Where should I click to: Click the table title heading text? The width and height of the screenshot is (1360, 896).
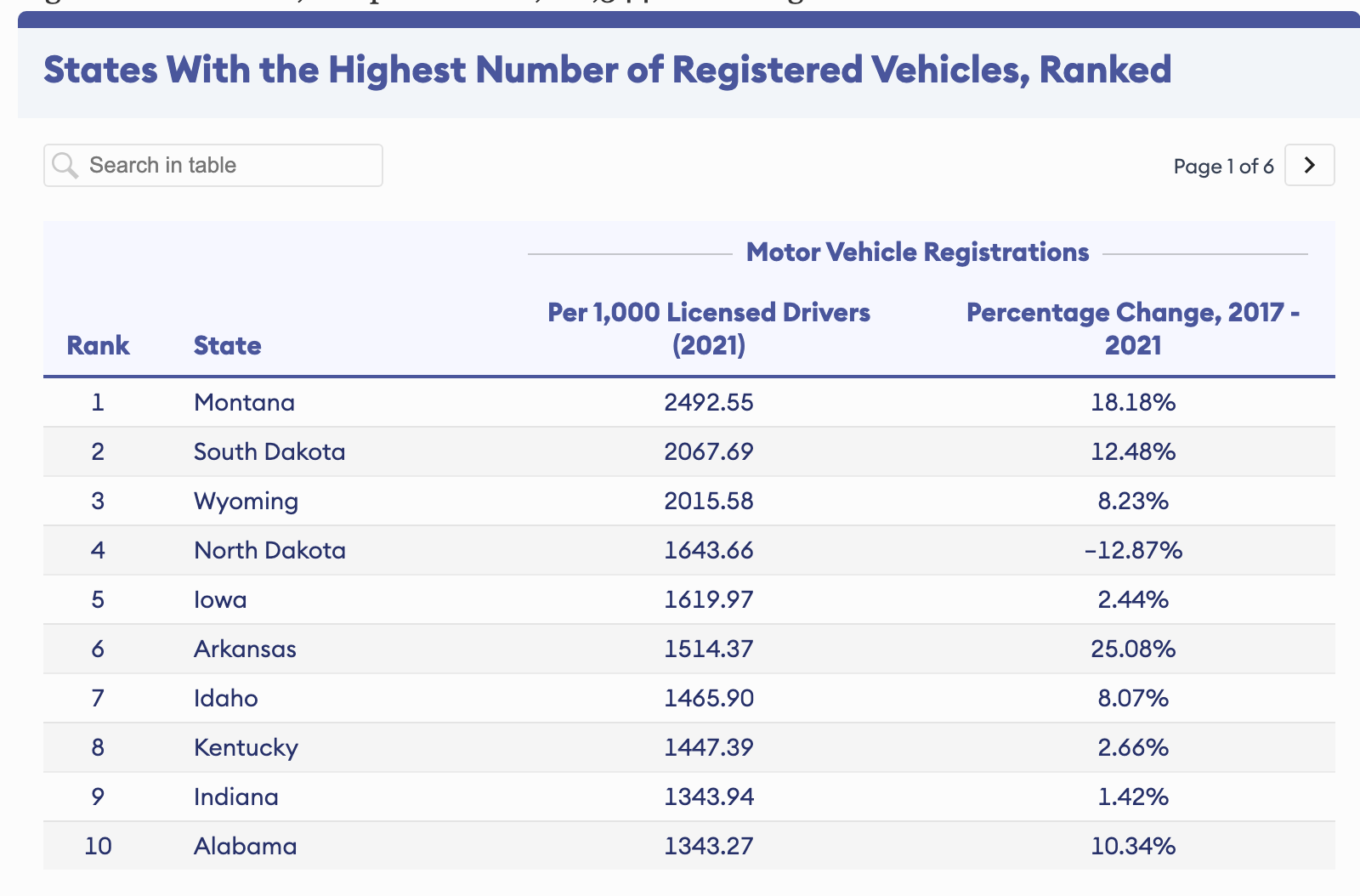[x=607, y=70]
